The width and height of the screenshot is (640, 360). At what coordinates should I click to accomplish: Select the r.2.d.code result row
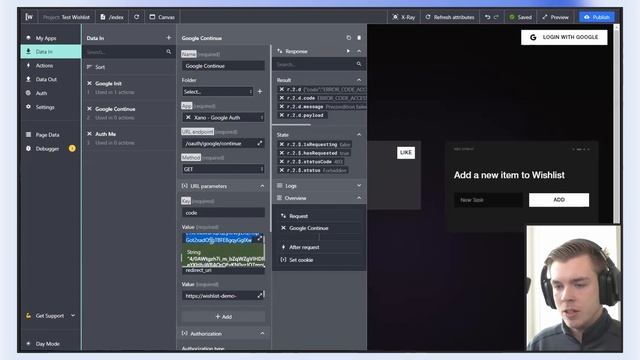(x=322, y=98)
